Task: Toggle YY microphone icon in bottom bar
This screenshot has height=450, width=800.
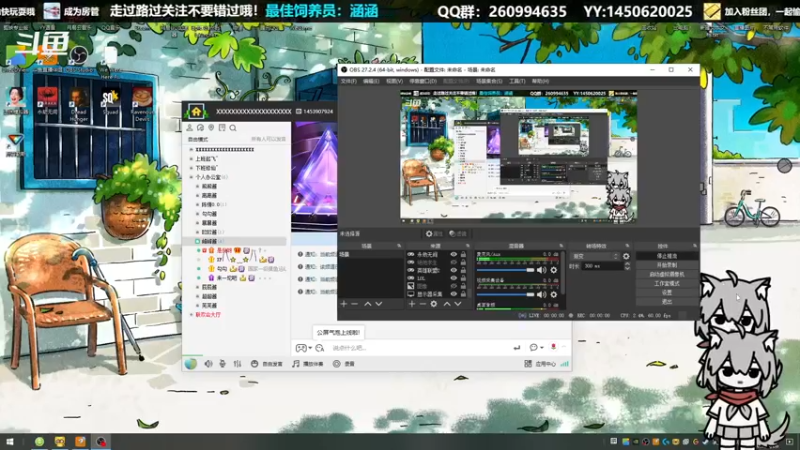Action: coord(222,364)
